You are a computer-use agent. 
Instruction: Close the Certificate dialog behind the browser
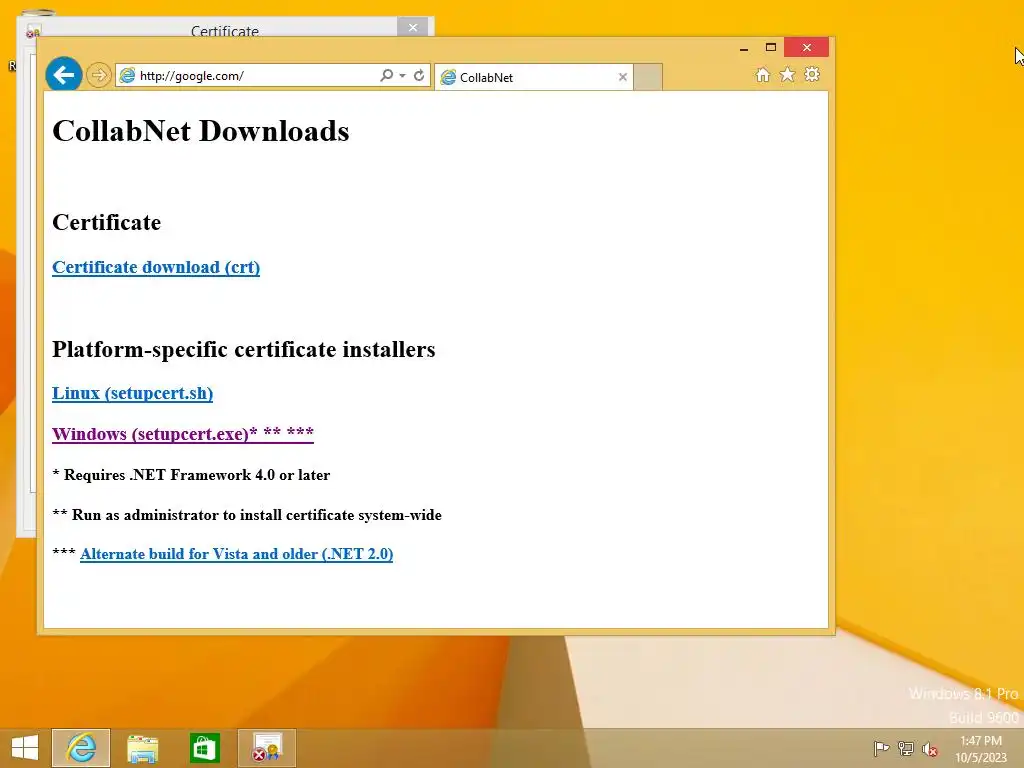[413, 27]
